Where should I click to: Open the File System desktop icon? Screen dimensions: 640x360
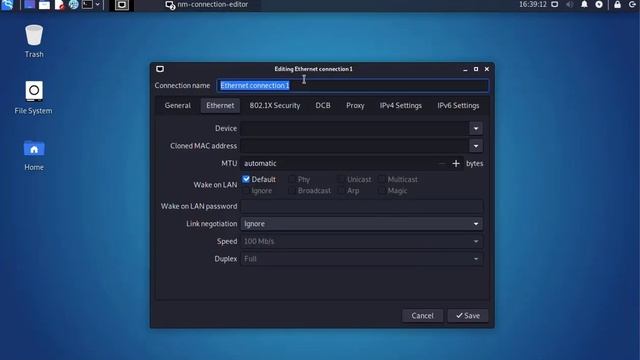pyautogui.click(x=33, y=98)
